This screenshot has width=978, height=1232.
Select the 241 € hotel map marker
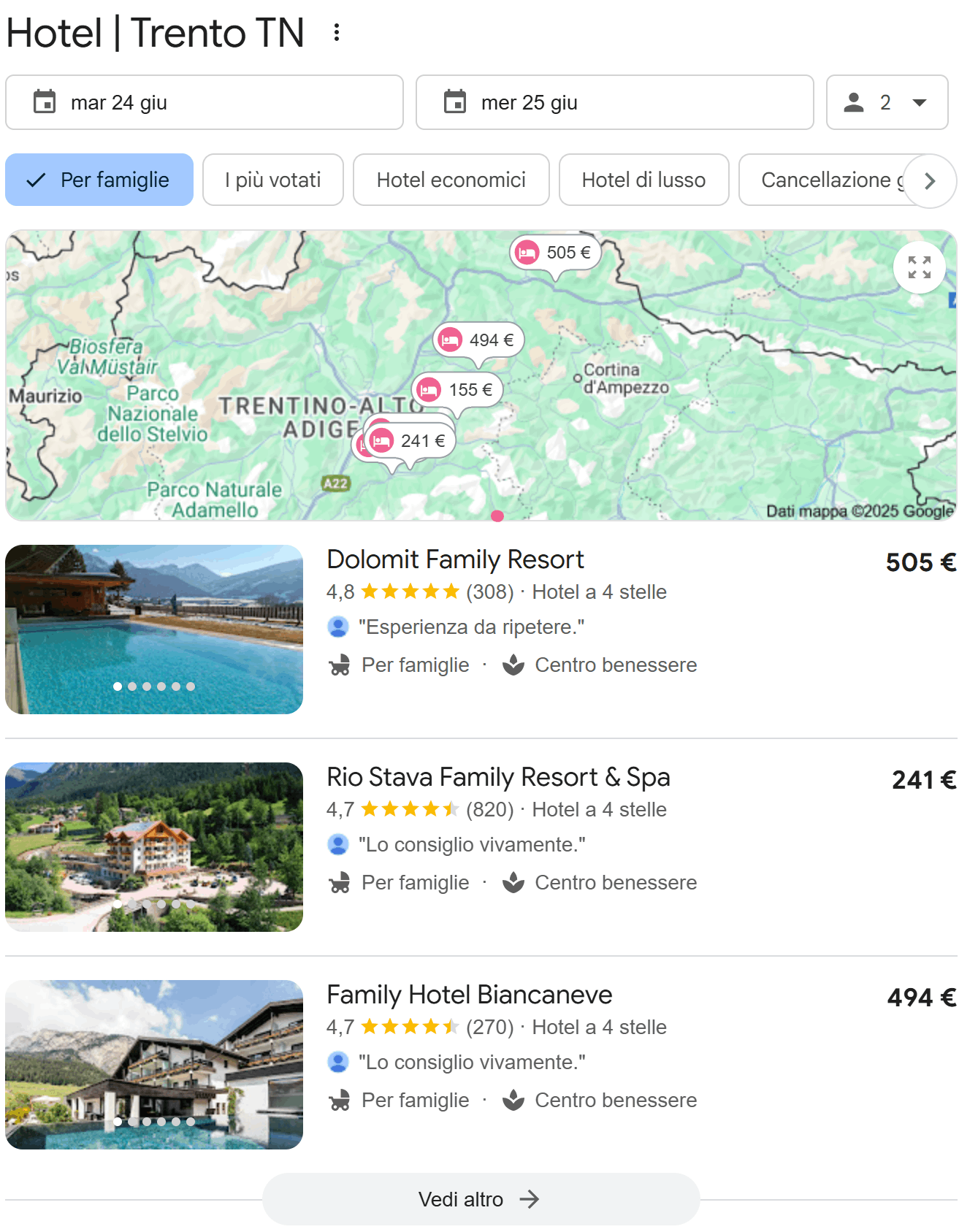coord(410,441)
